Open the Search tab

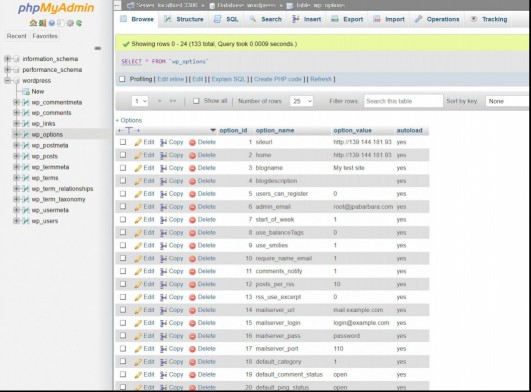point(266,19)
